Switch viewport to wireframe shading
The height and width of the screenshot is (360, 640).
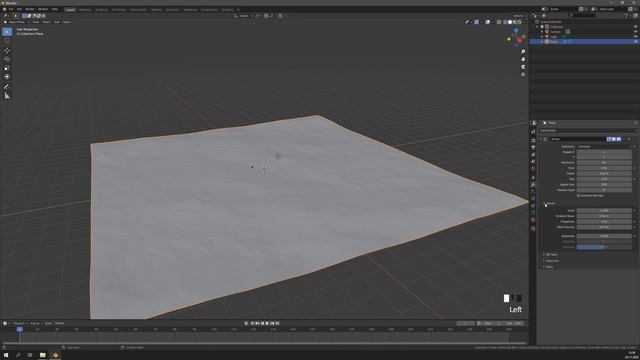pos(505,22)
